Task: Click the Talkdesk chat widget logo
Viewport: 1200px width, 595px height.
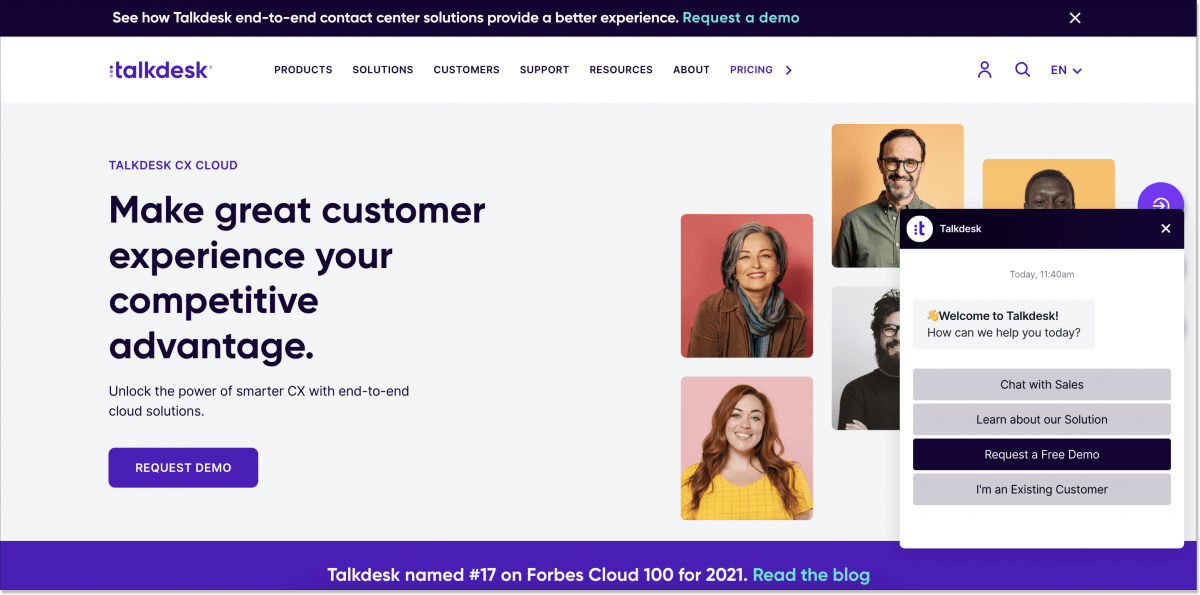Action: [920, 228]
